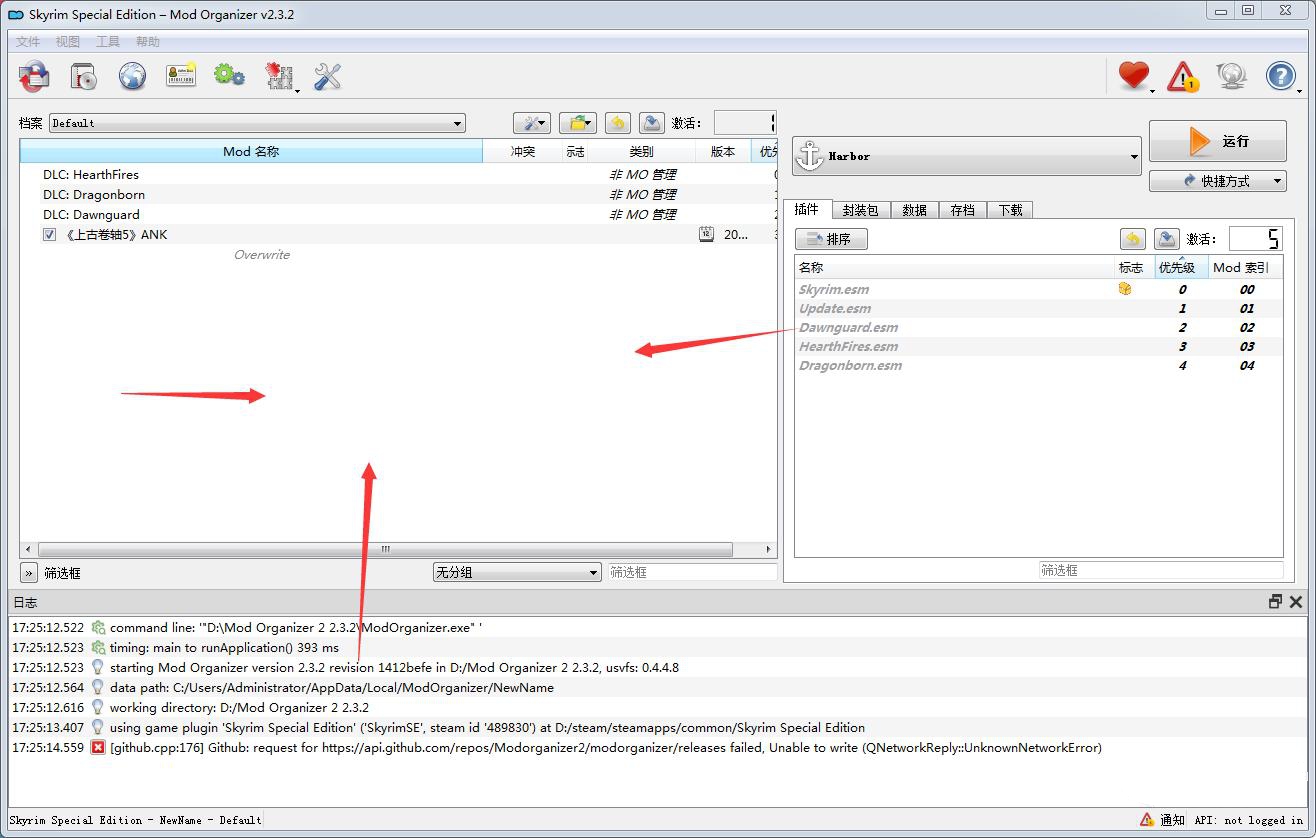Select DLC: Dawnguard mod row

[x=398, y=214]
